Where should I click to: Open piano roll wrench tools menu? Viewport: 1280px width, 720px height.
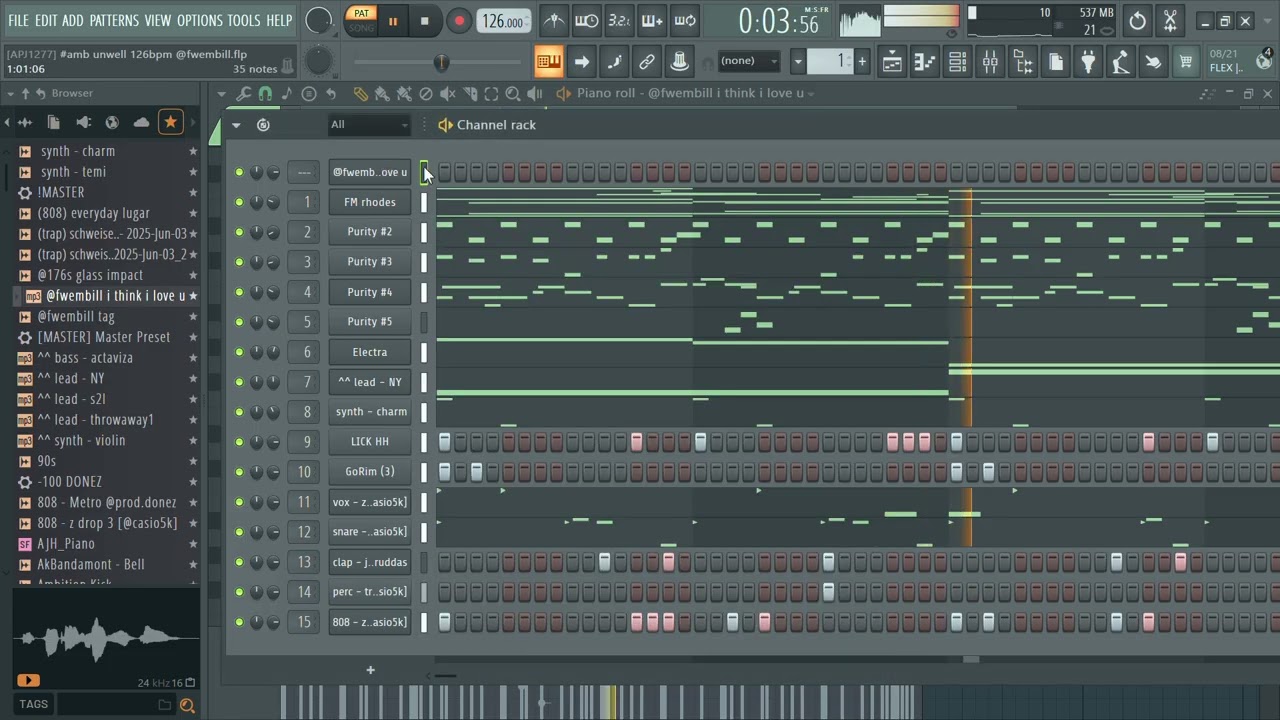(x=243, y=94)
